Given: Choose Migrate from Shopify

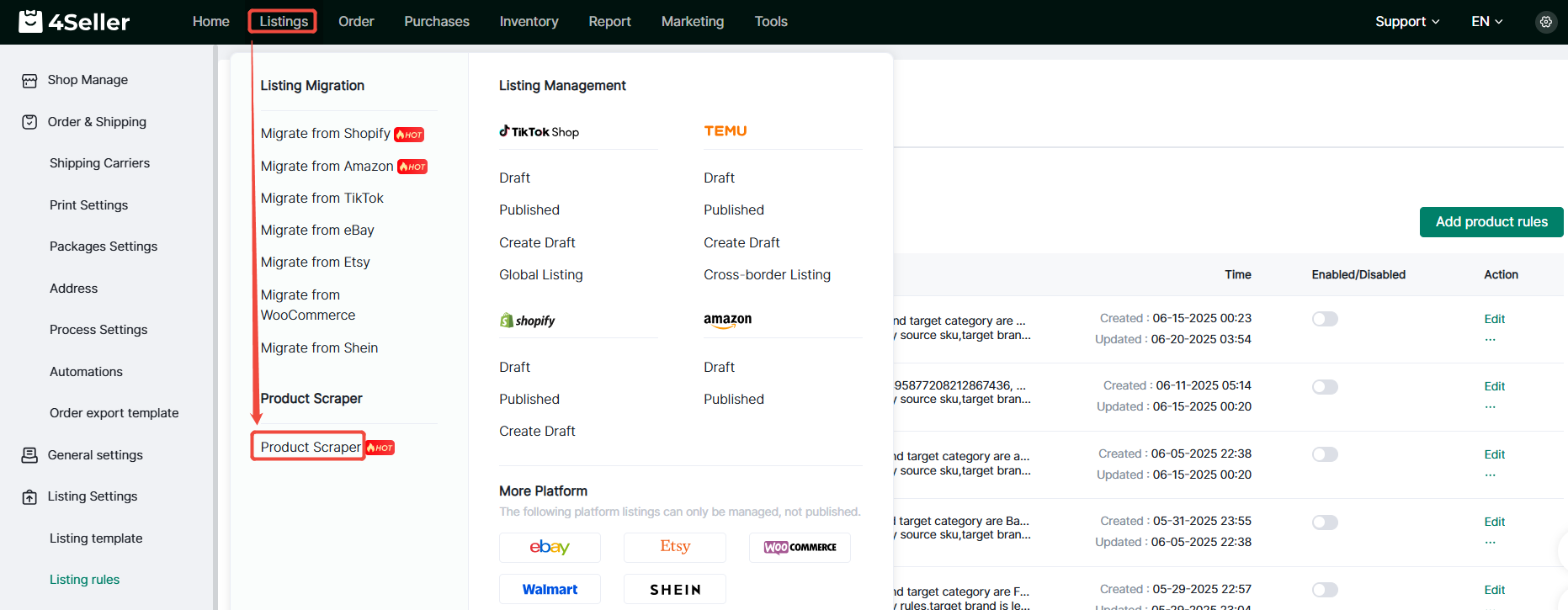Looking at the screenshot, I should point(325,134).
